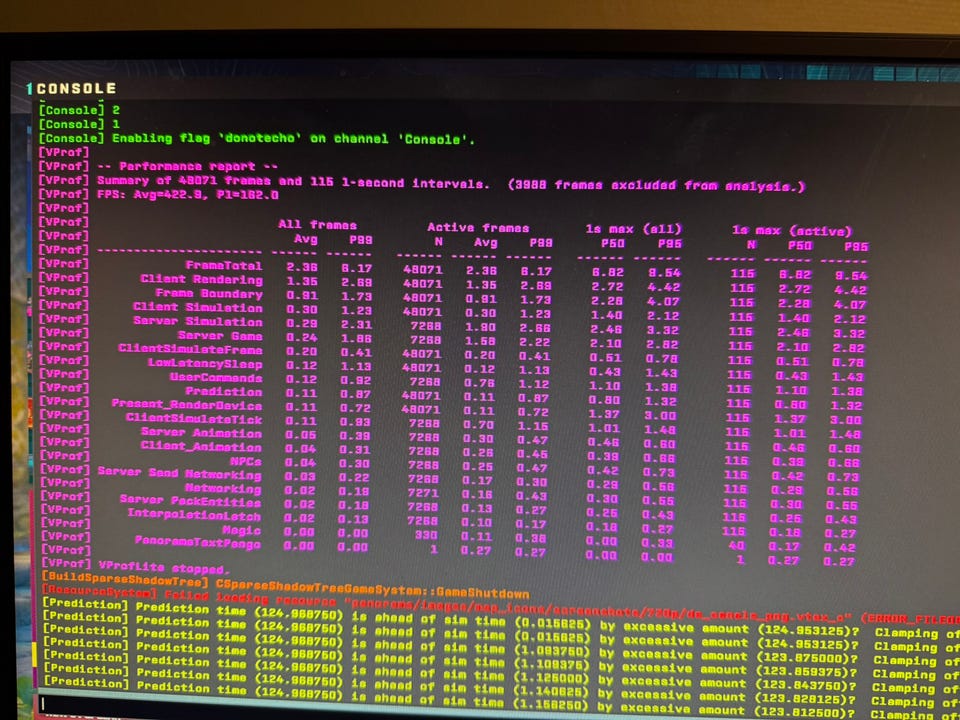Click the 'Present_RenderDevice' row label
The width and height of the screenshot is (960, 720).
(187, 405)
